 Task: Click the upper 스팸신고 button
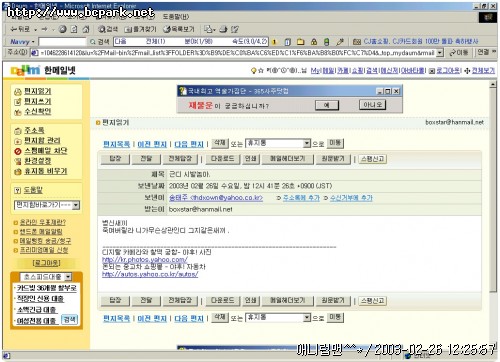click(x=373, y=159)
